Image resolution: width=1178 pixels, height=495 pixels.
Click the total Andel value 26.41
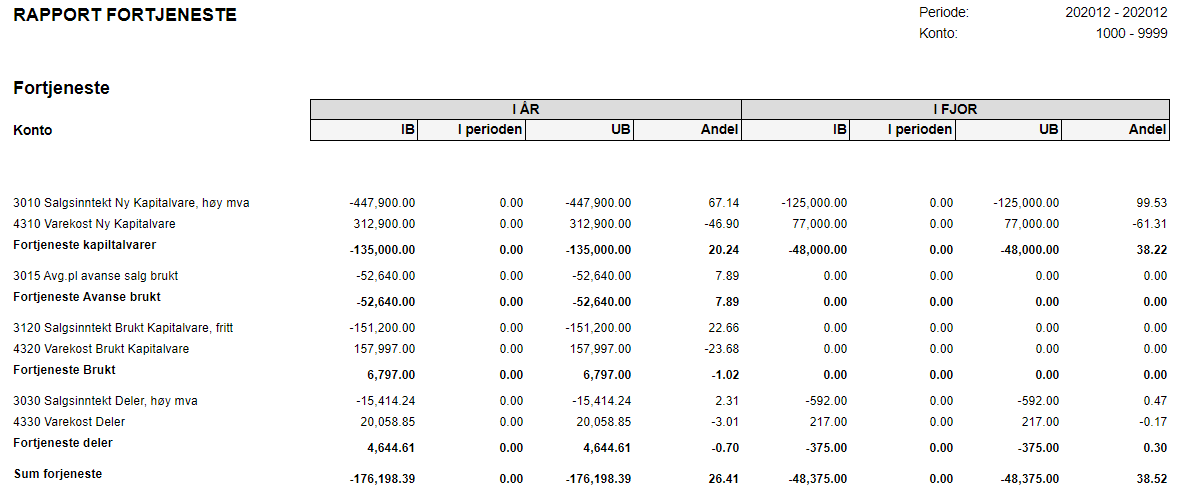(x=723, y=479)
